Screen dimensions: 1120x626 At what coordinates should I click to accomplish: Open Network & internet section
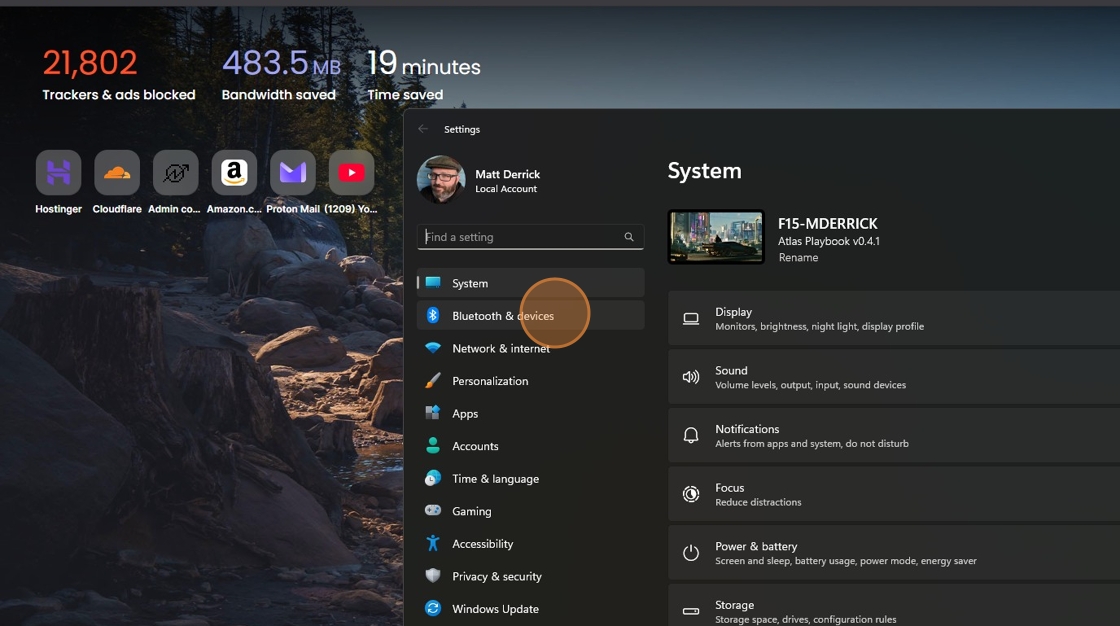pos(531,348)
